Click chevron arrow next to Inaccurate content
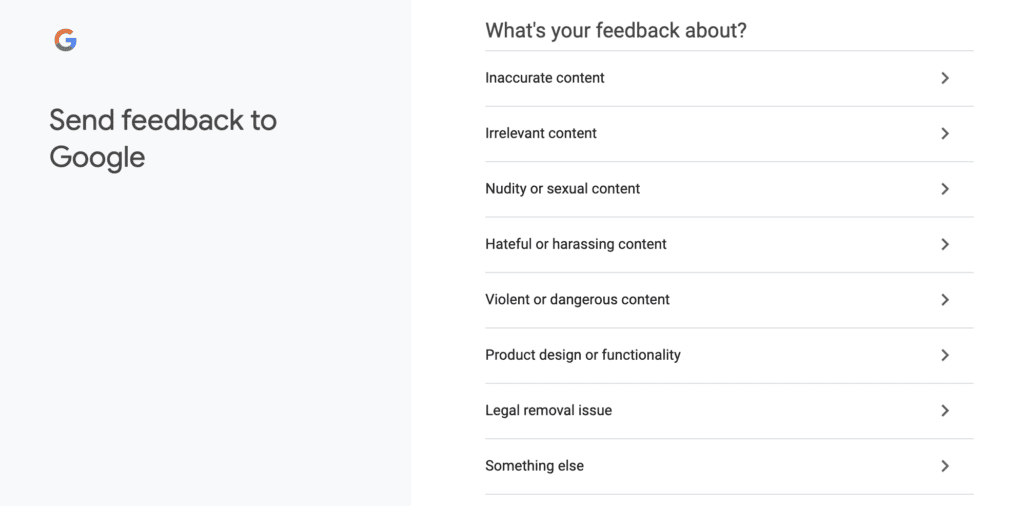1024x506 pixels. coord(944,78)
